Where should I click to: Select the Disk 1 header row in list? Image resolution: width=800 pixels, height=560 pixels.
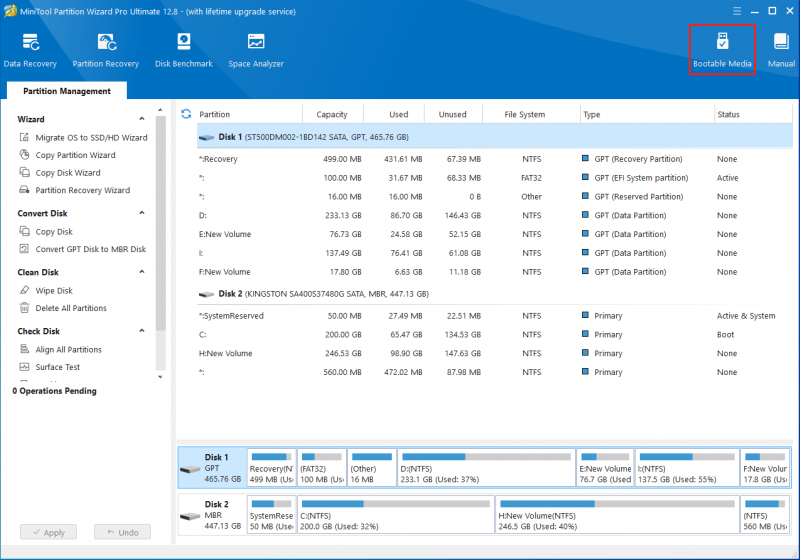(494, 137)
